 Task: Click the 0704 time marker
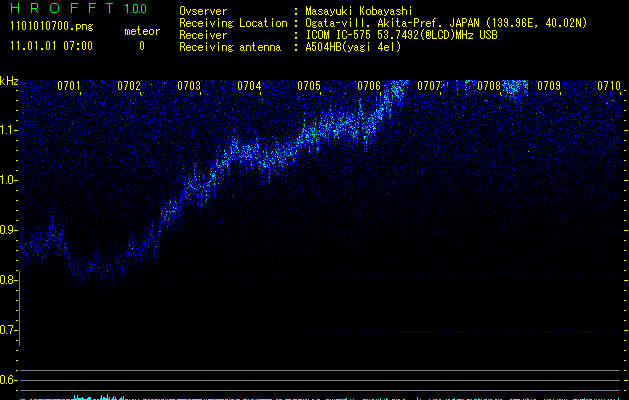tap(249, 86)
